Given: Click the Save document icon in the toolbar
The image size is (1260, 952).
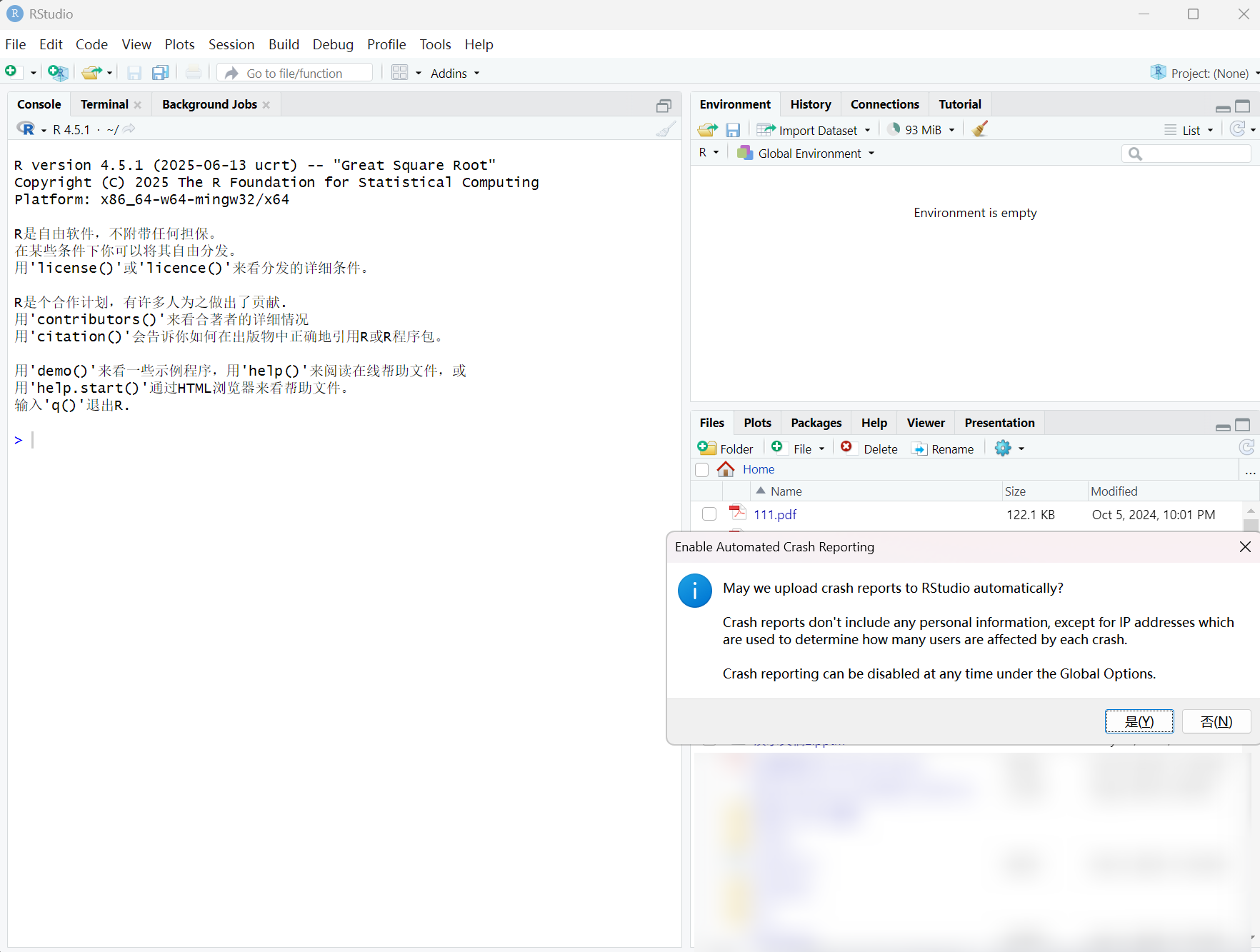Looking at the screenshot, I should pos(134,73).
